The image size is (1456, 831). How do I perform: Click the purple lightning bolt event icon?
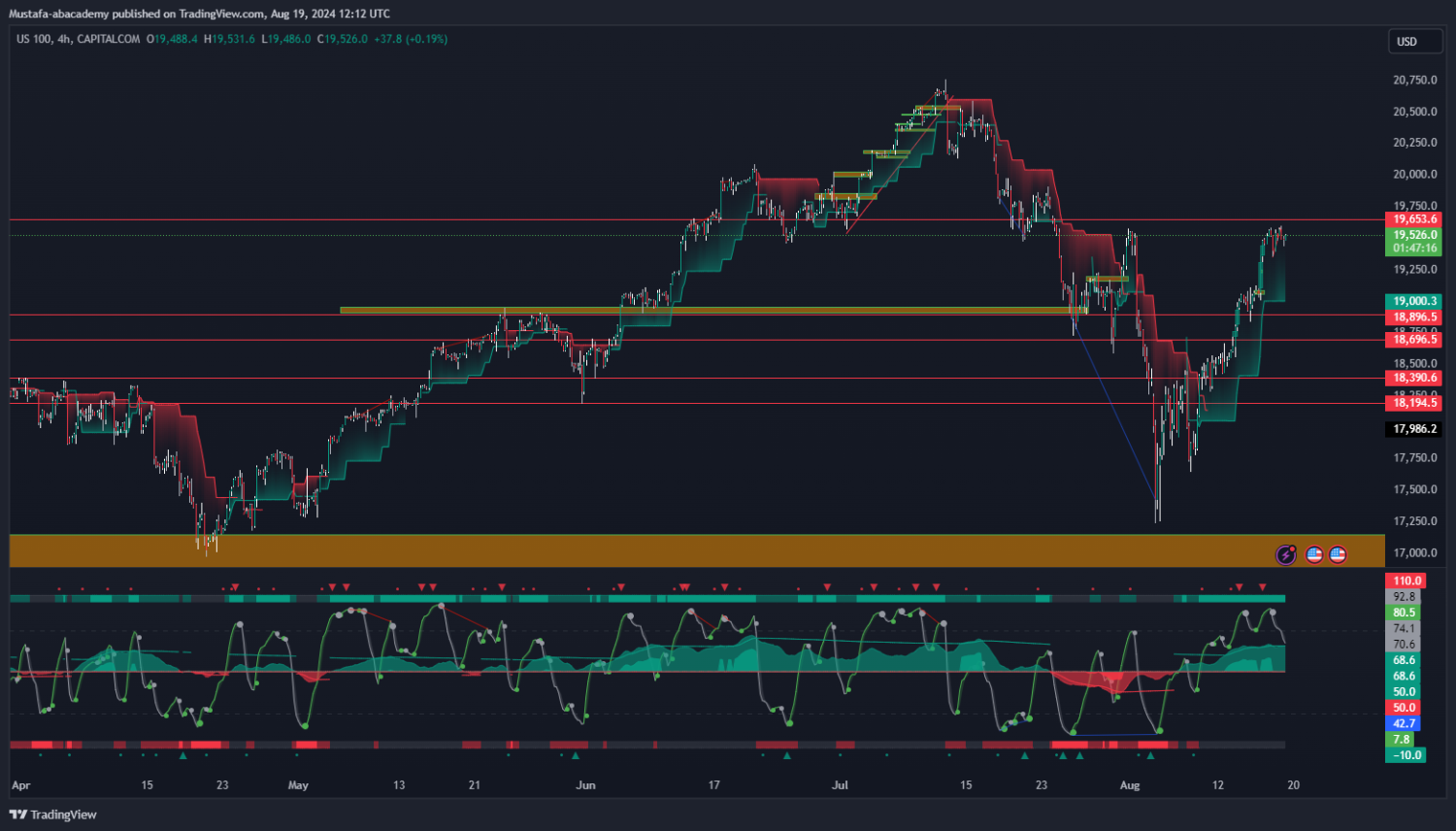[x=1285, y=555]
